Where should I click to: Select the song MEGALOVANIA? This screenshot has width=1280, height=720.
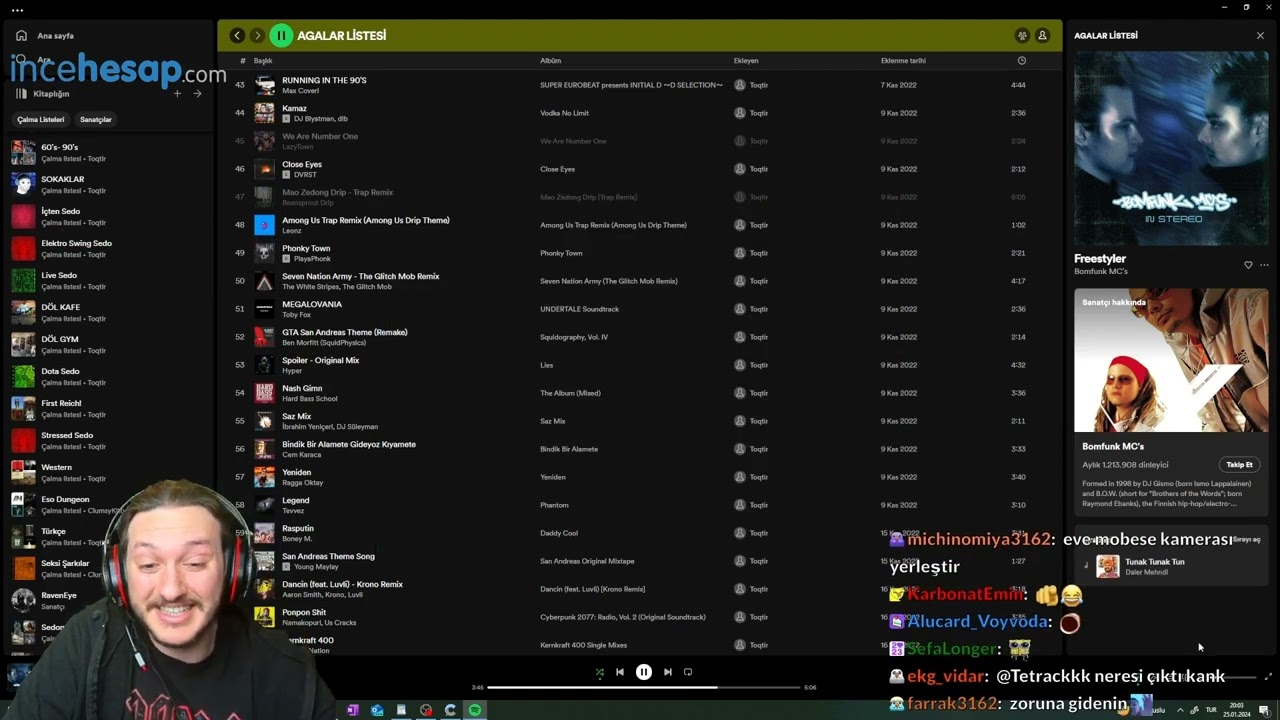(312, 304)
